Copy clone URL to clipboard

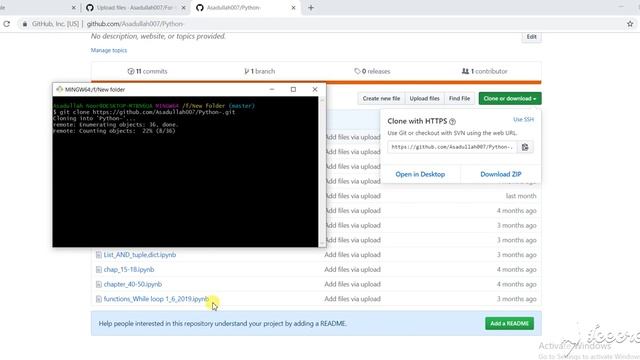point(525,147)
